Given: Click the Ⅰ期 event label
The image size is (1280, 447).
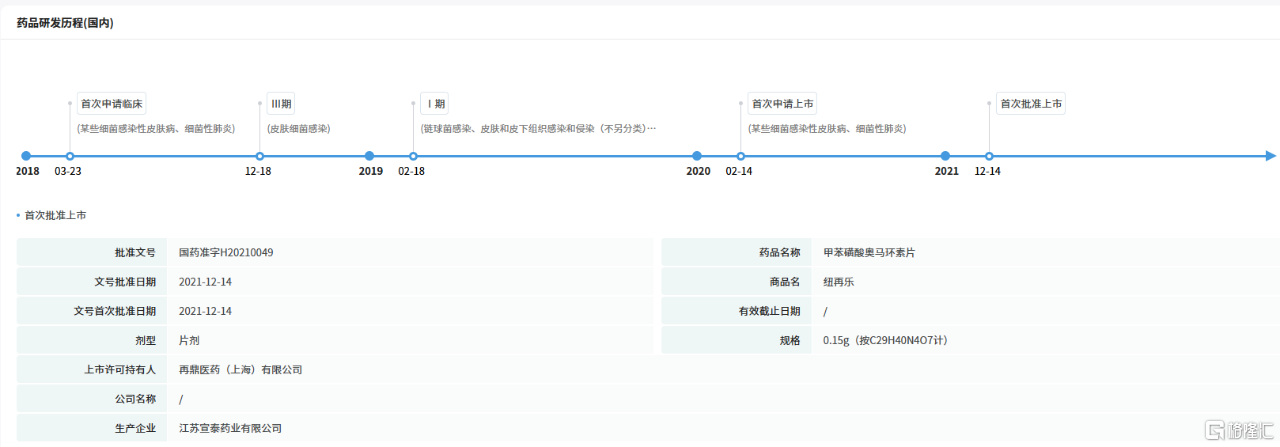Looking at the screenshot, I should [x=435, y=104].
